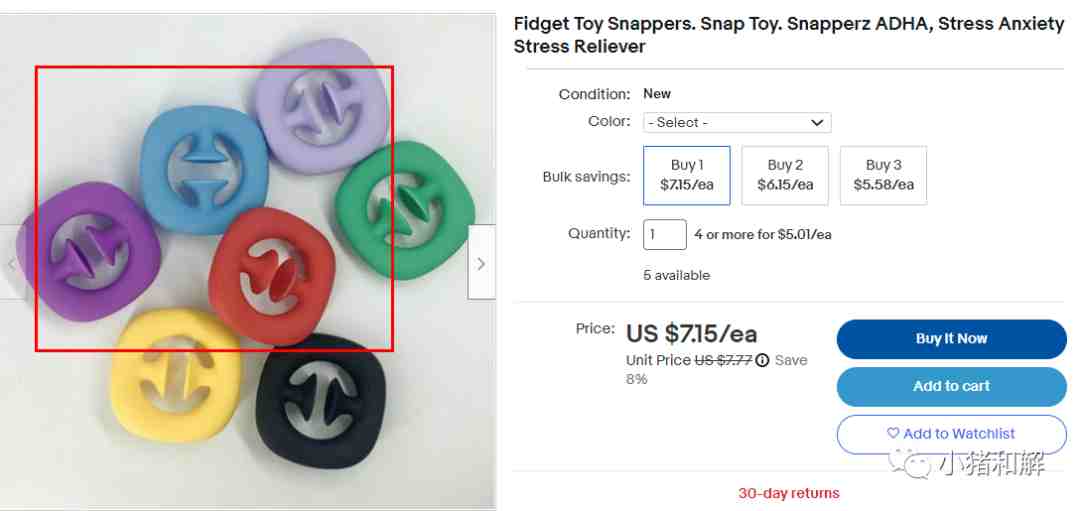This screenshot has height=511, width=1080.
Task: Click the previous image arrow
Action: tap(12, 262)
